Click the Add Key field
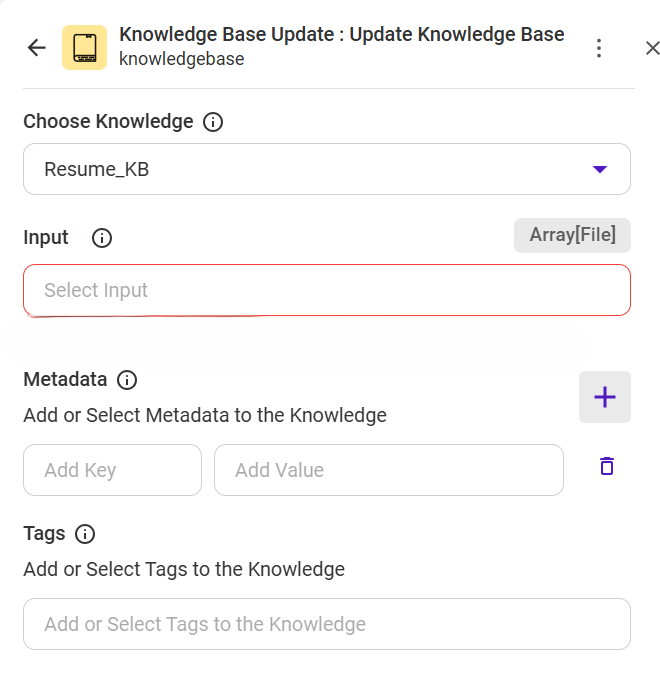Image resolution: width=660 pixels, height=679 pixels. [112, 470]
